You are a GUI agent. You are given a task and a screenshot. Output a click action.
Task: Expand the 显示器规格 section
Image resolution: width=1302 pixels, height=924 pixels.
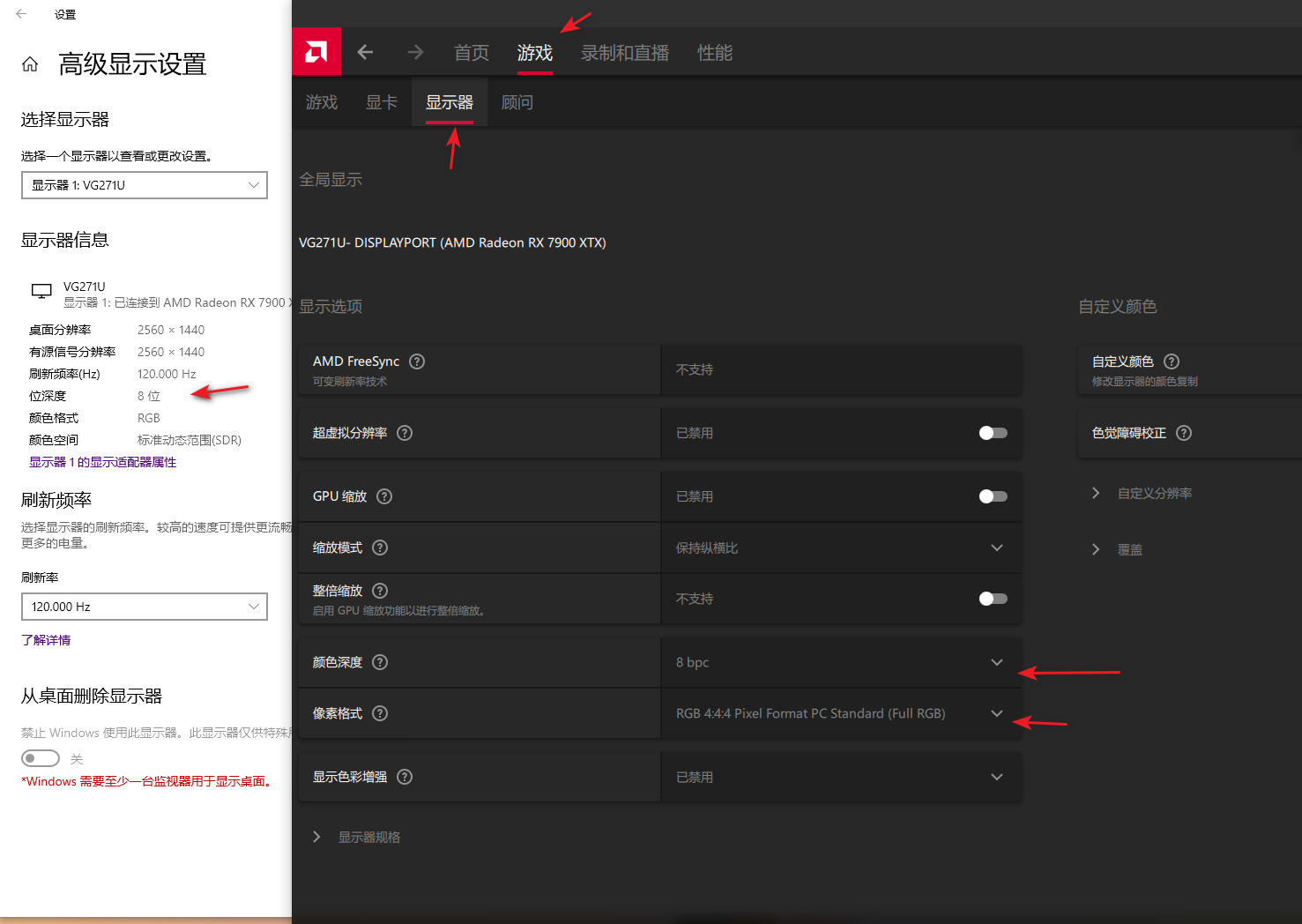pos(357,837)
